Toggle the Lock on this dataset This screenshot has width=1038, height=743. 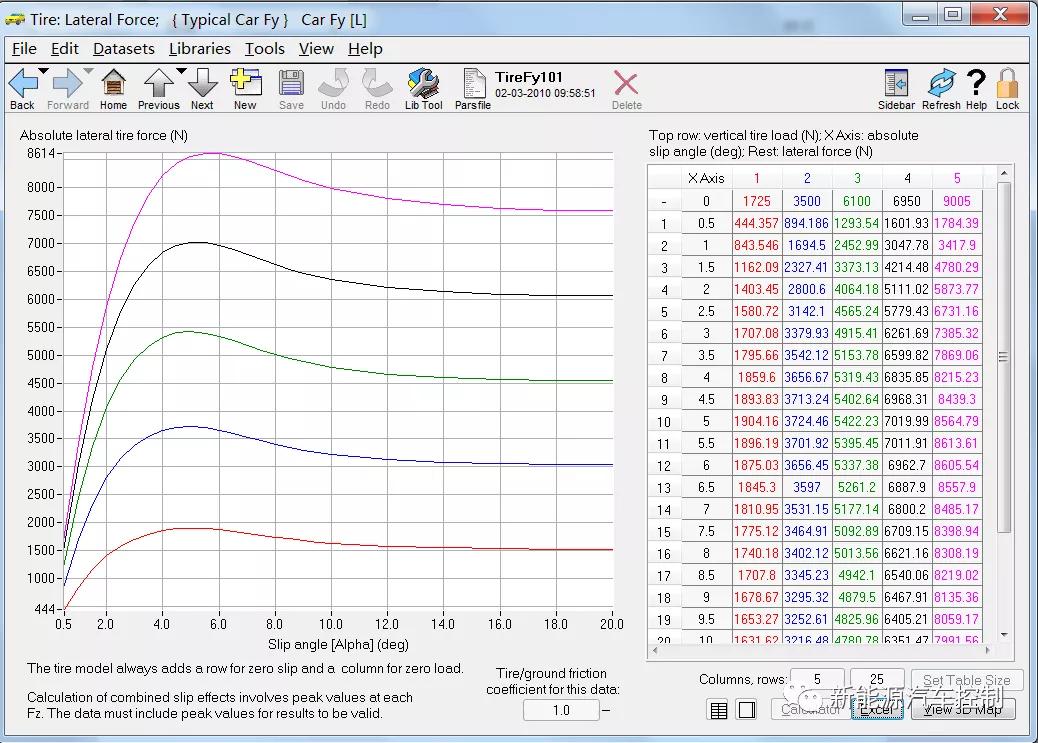click(x=1007, y=85)
